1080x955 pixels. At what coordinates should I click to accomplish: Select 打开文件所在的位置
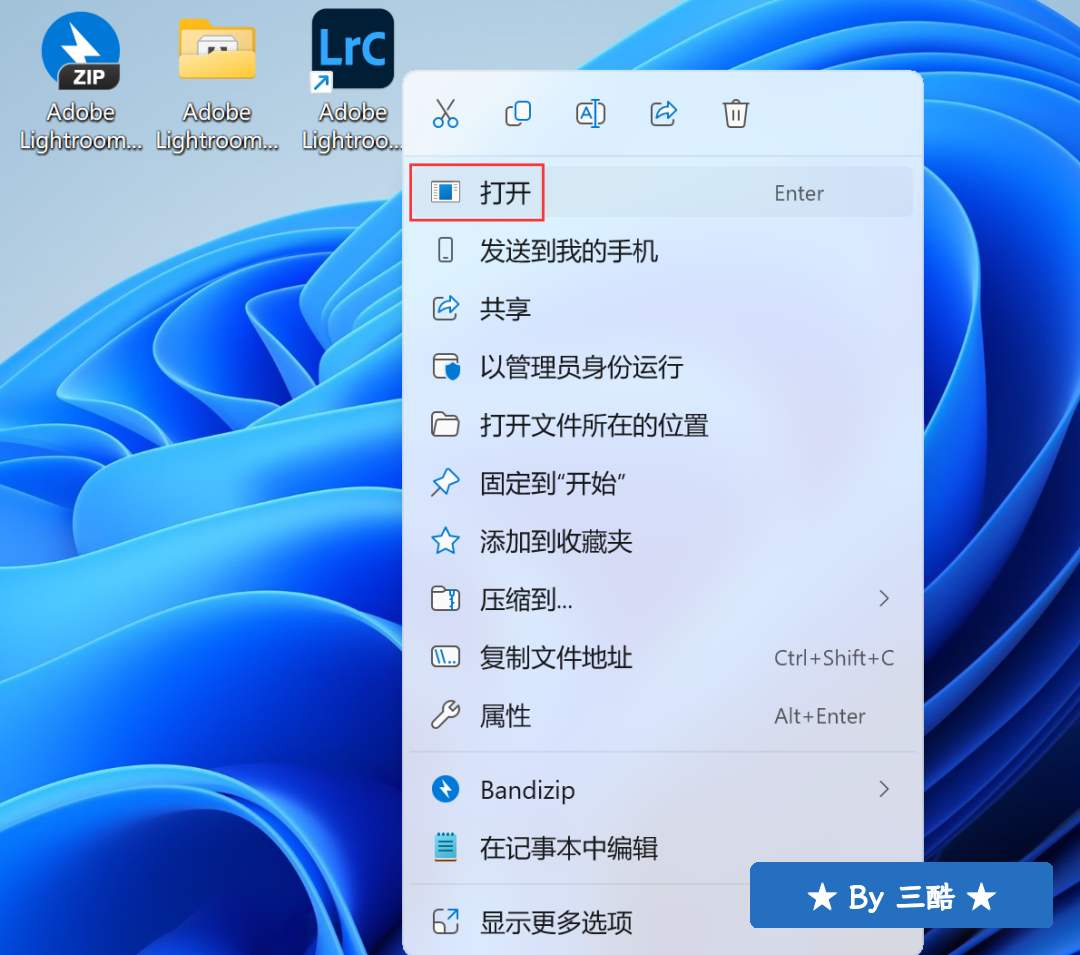click(x=661, y=425)
